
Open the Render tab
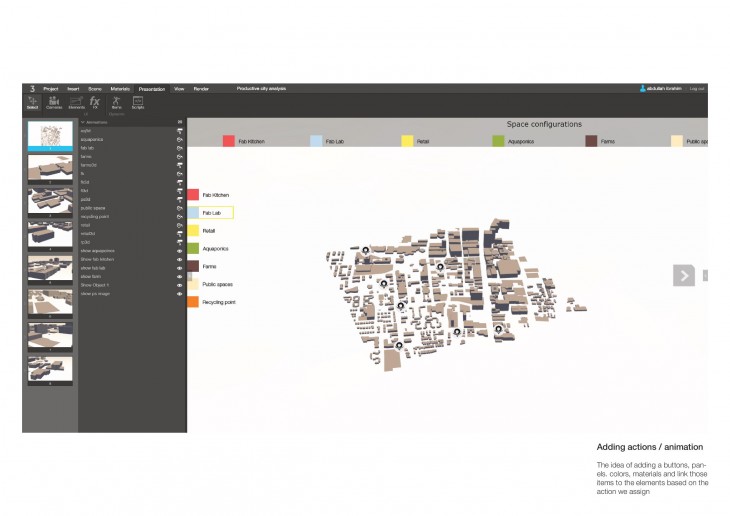(x=200, y=89)
